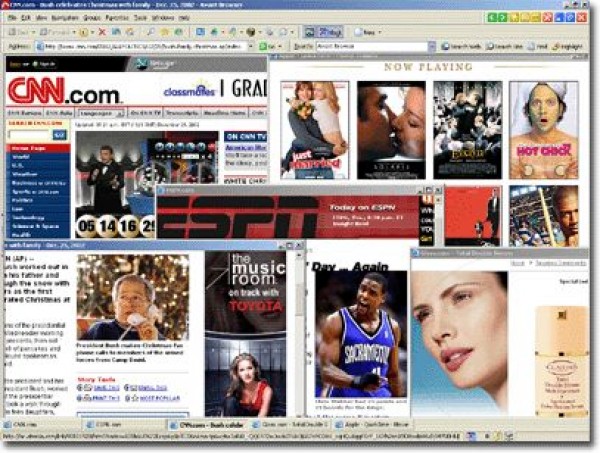Switch to the first CNN.com bottom tab
Image resolution: width=600 pixels, height=453 pixels.
click(42, 425)
